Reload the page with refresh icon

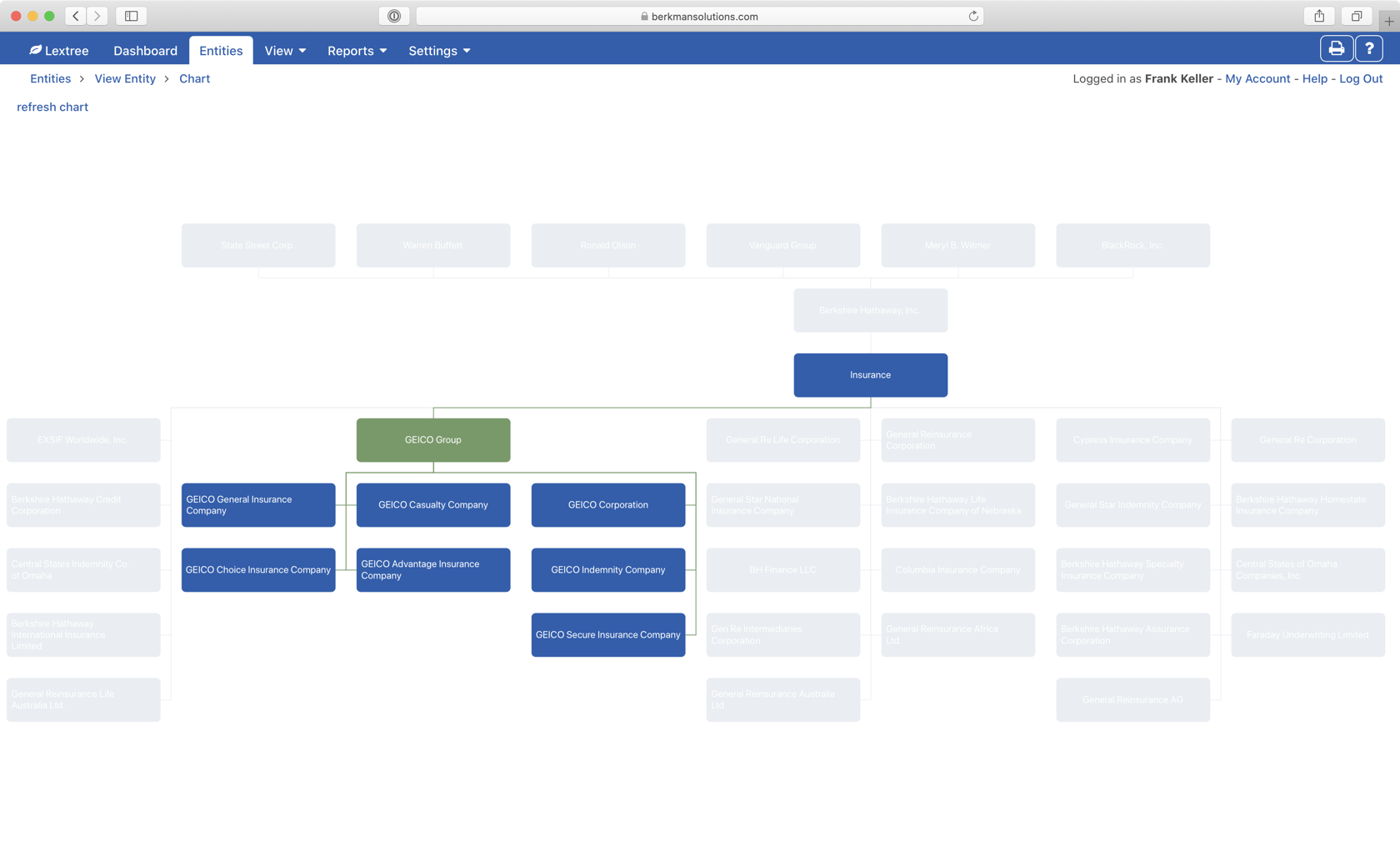tap(972, 16)
